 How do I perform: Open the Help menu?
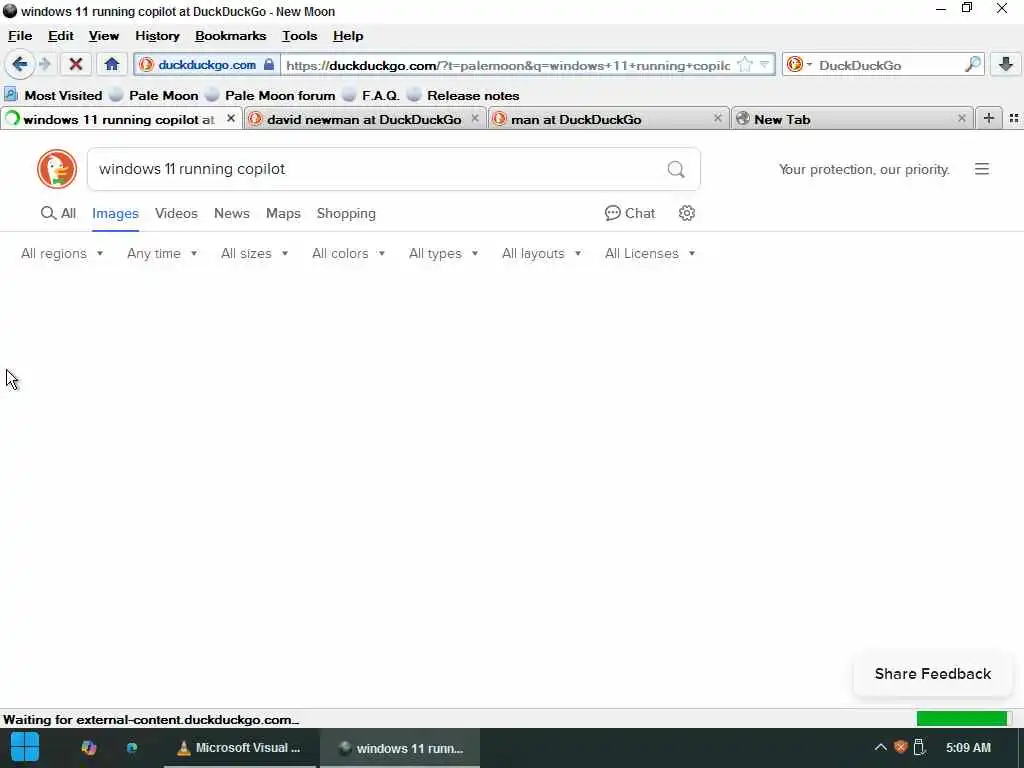point(348,36)
